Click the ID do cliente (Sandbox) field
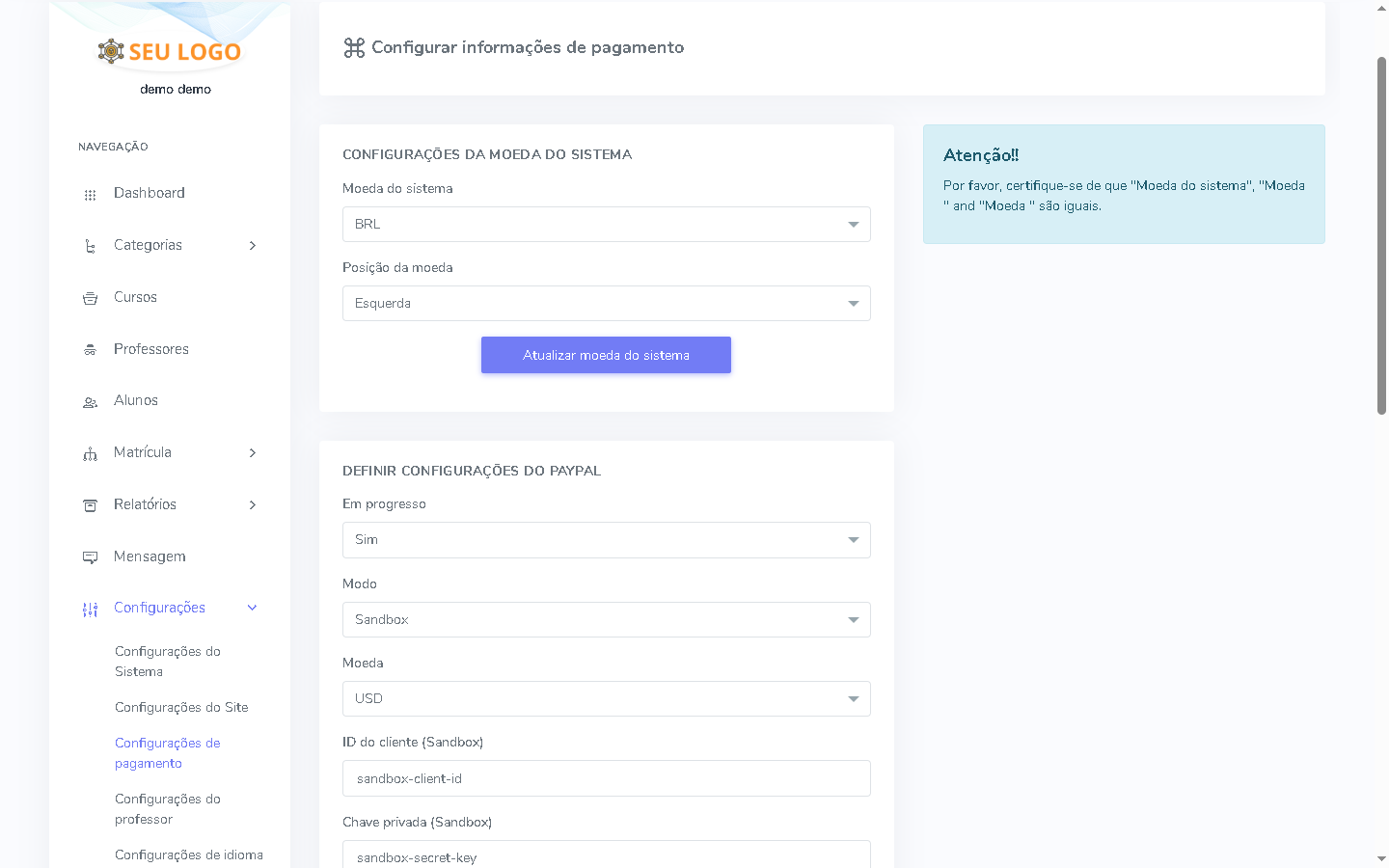 pyautogui.click(x=606, y=778)
